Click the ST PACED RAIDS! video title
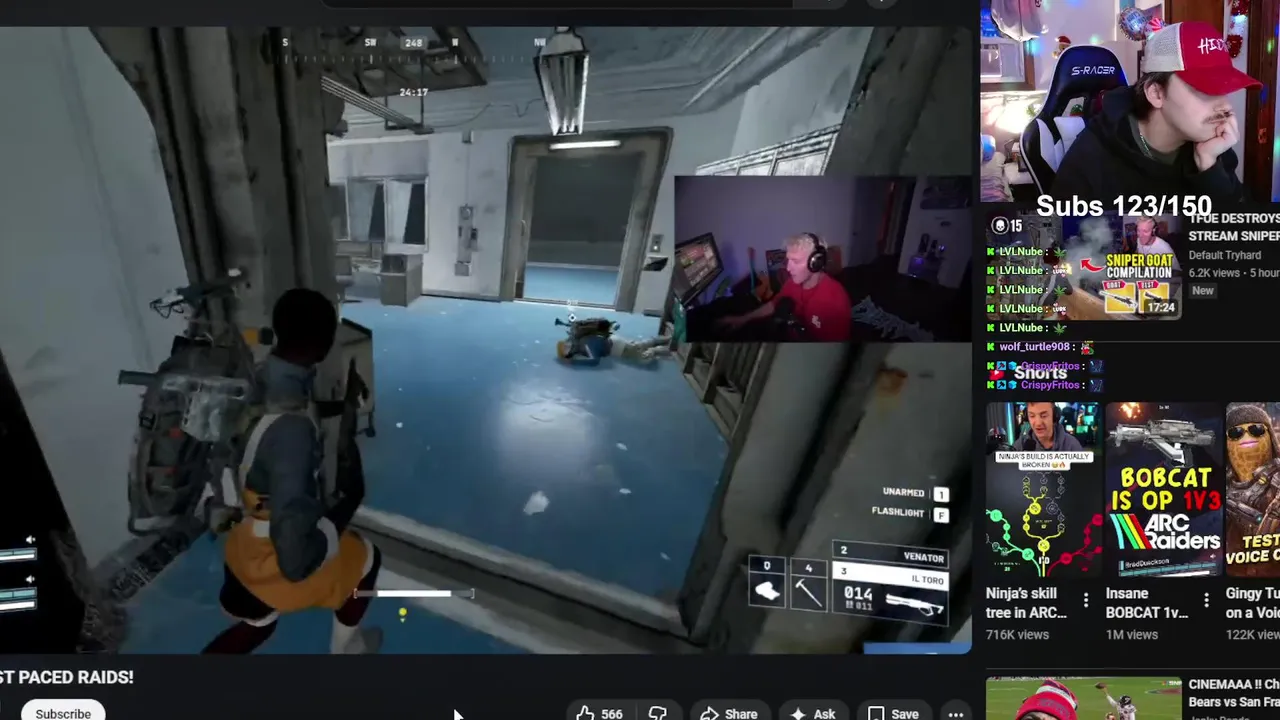Viewport: 1280px width, 720px height. pyautogui.click(x=66, y=677)
